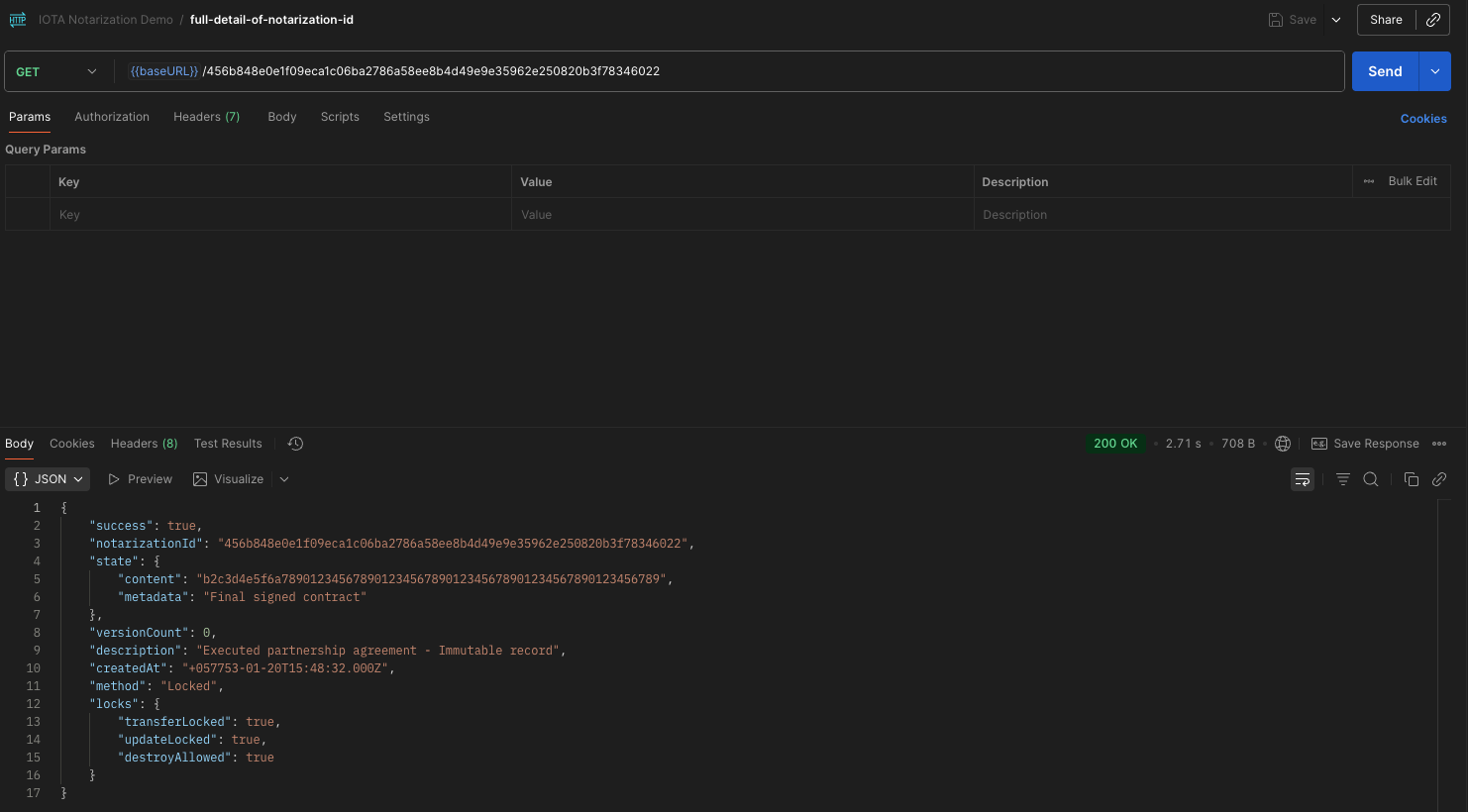Switch to the Authorization tab
The image size is (1468, 812).
pyautogui.click(x=112, y=117)
